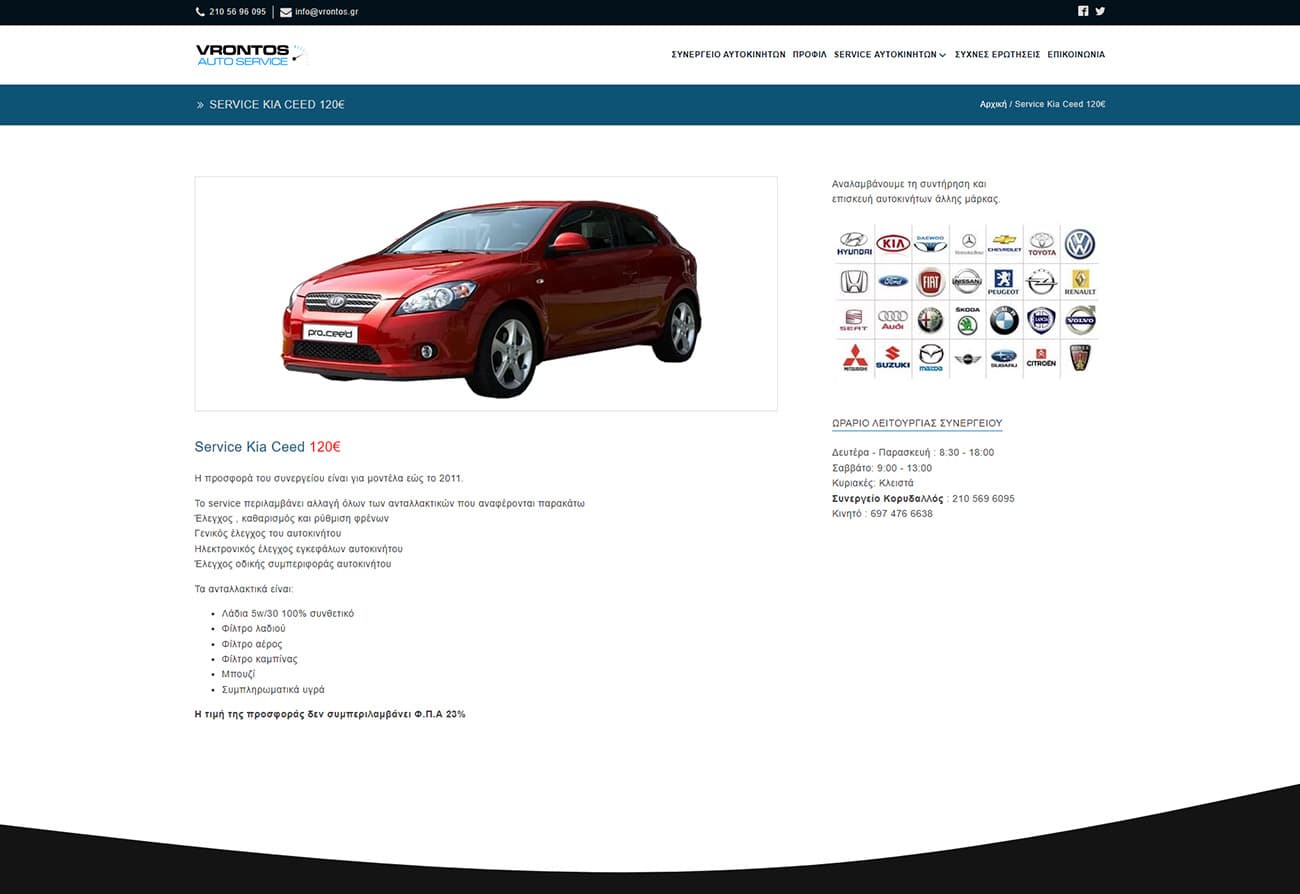Click the Subaru brand logo
1300x894 pixels.
pyautogui.click(x=1004, y=358)
